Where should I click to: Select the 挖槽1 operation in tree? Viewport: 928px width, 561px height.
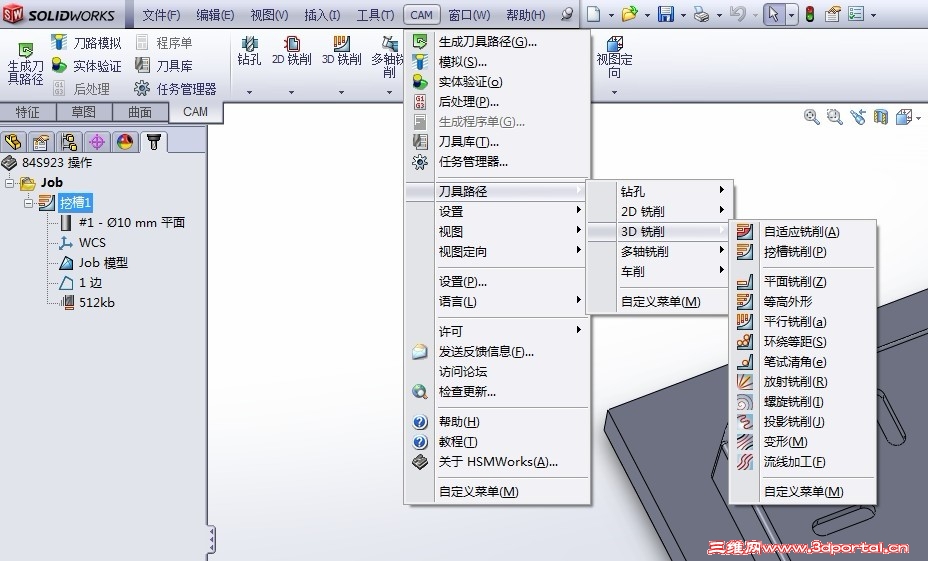[75, 203]
